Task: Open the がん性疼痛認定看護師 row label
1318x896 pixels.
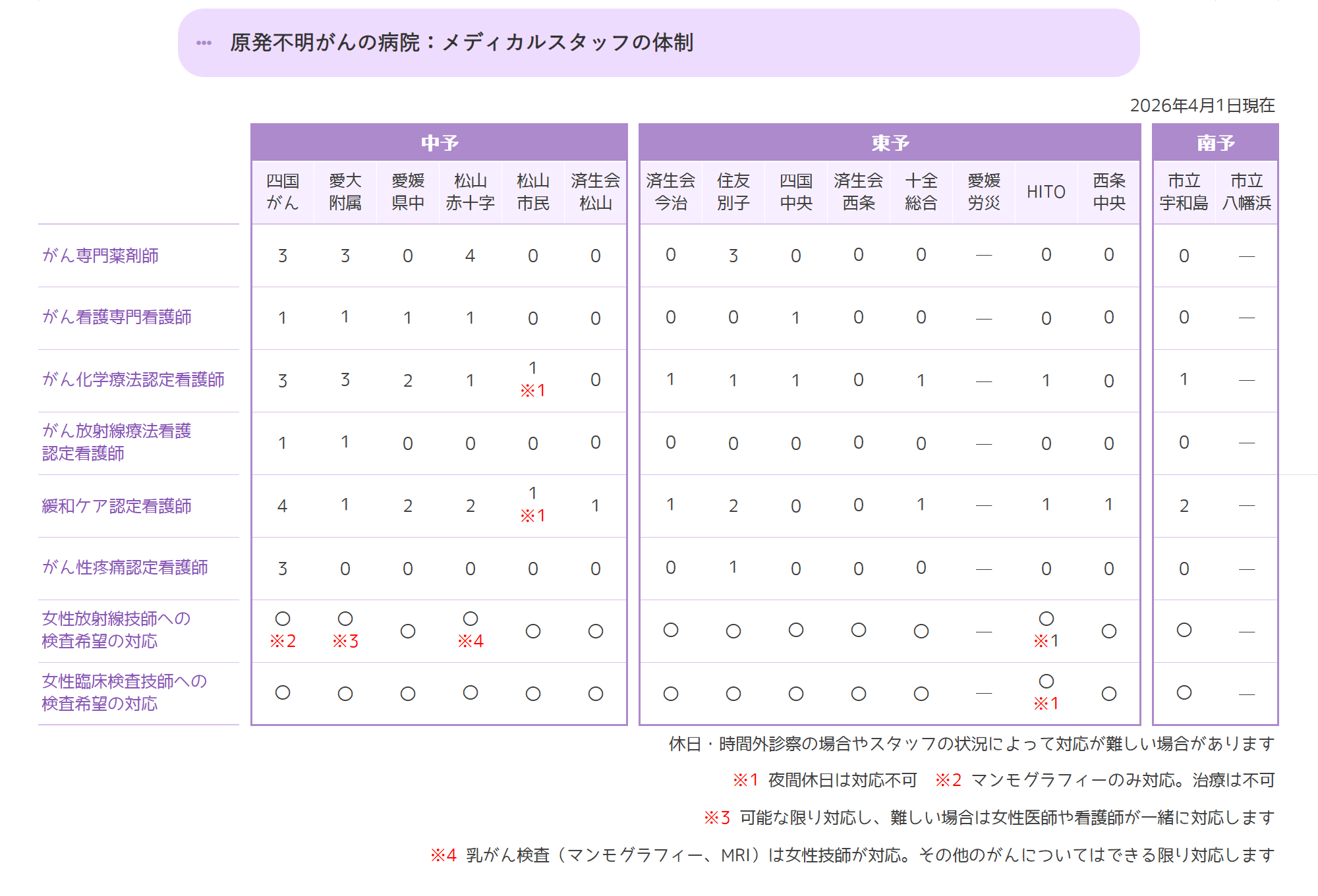Action: [125, 567]
